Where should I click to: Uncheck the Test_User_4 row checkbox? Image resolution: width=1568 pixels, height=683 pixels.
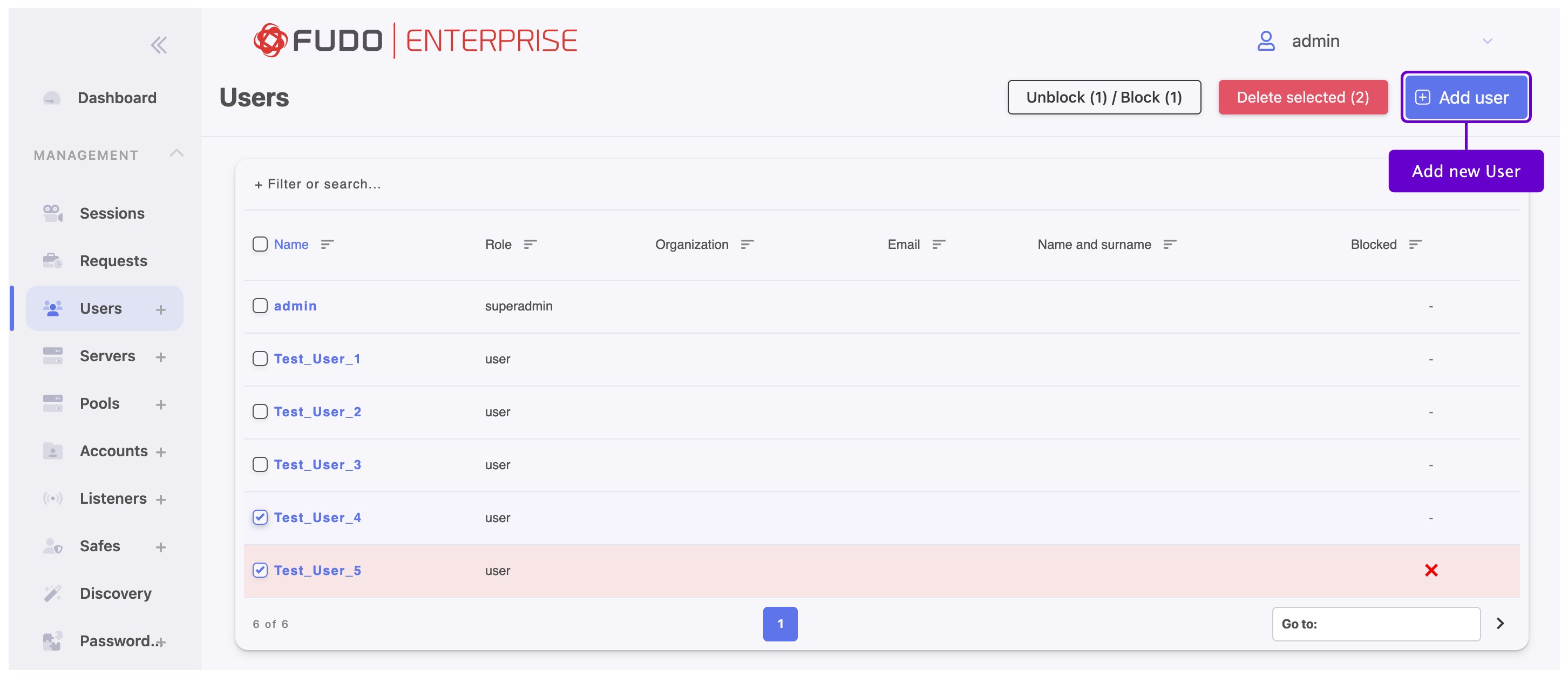pos(260,517)
